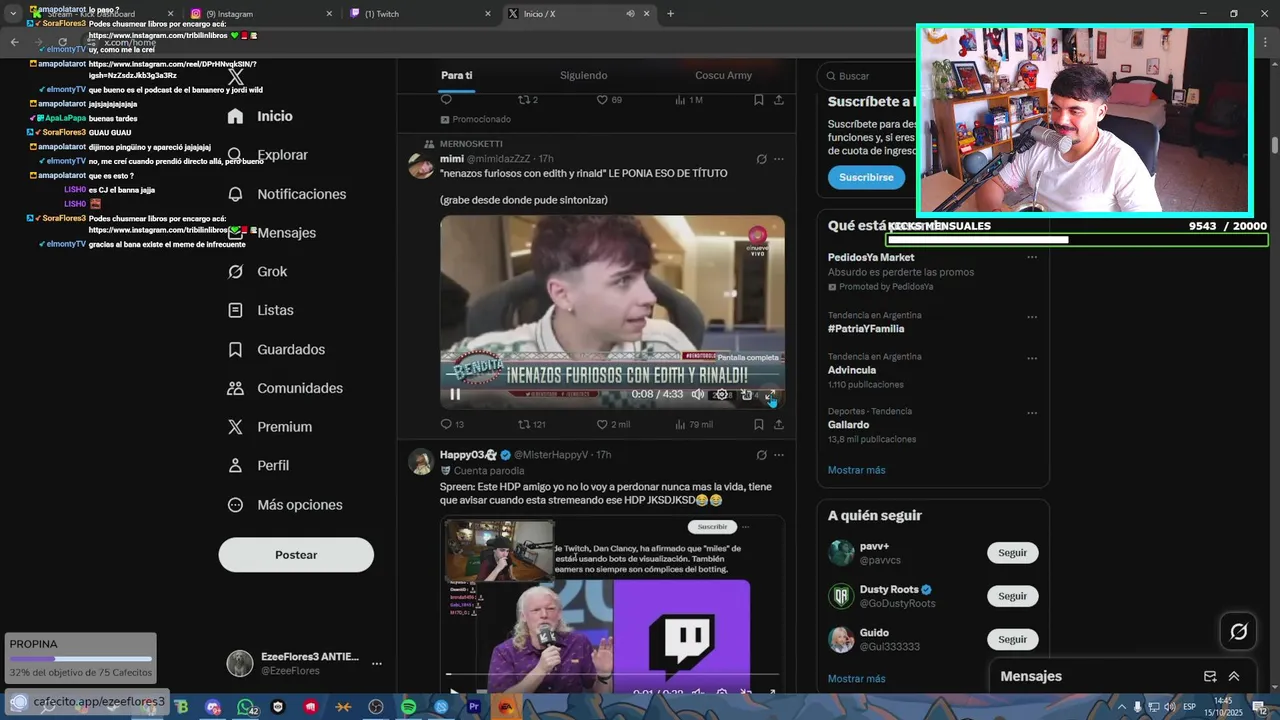Viewport: 1280px width, 720px height.
Task: Open options for PedidosYa Market trend
Action: [x=1032, y=258]
